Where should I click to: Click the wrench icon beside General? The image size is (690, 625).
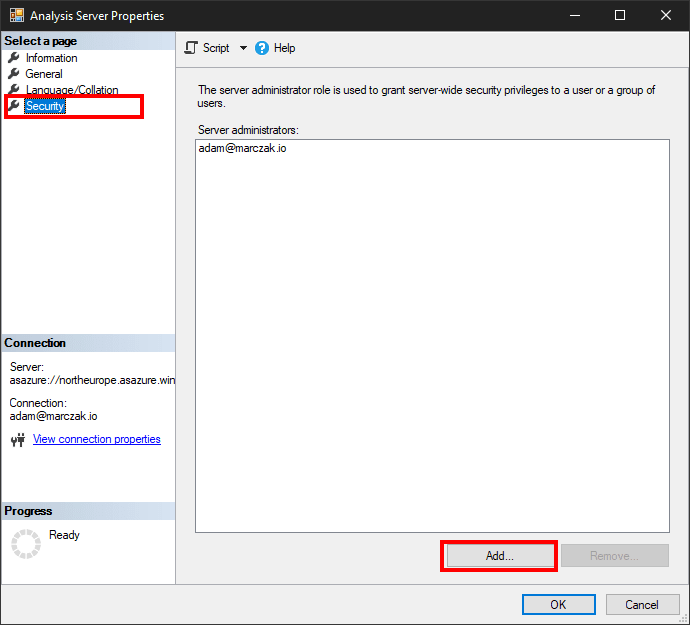[x=13, y=74]
